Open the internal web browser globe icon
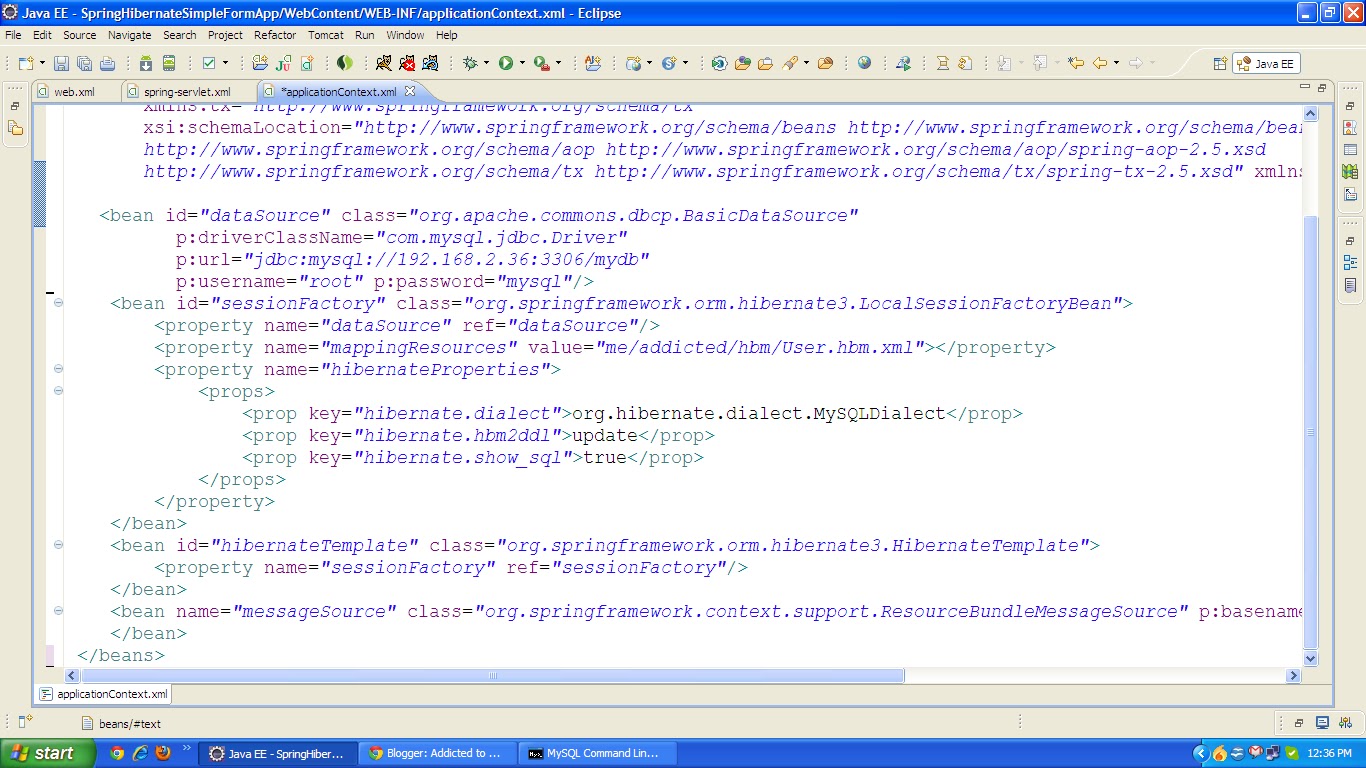The height and width of the screenshot is (768, 1366). pos(862,62)
